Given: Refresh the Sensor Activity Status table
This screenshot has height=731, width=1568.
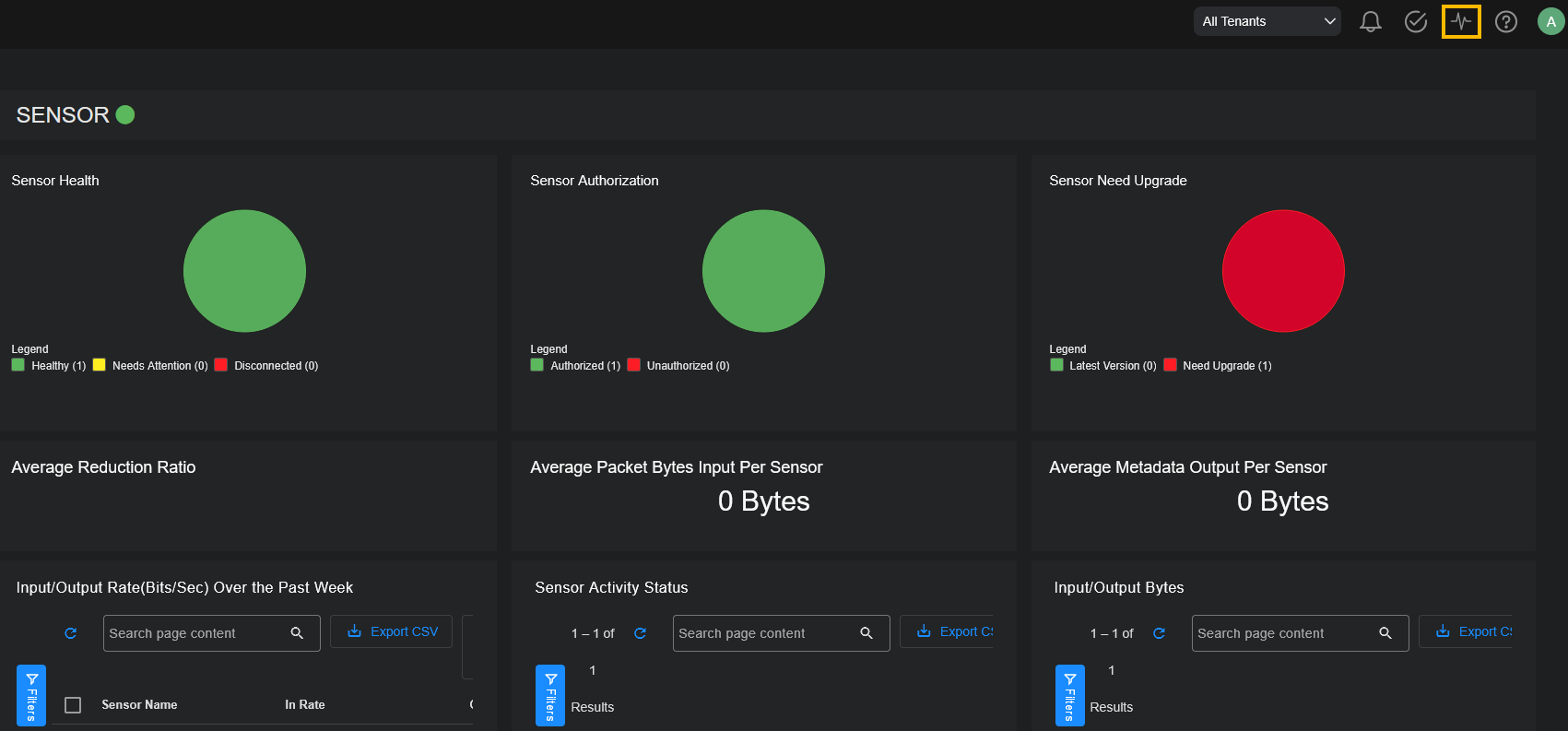Looking at the screenshot, I should pos(640,633).
